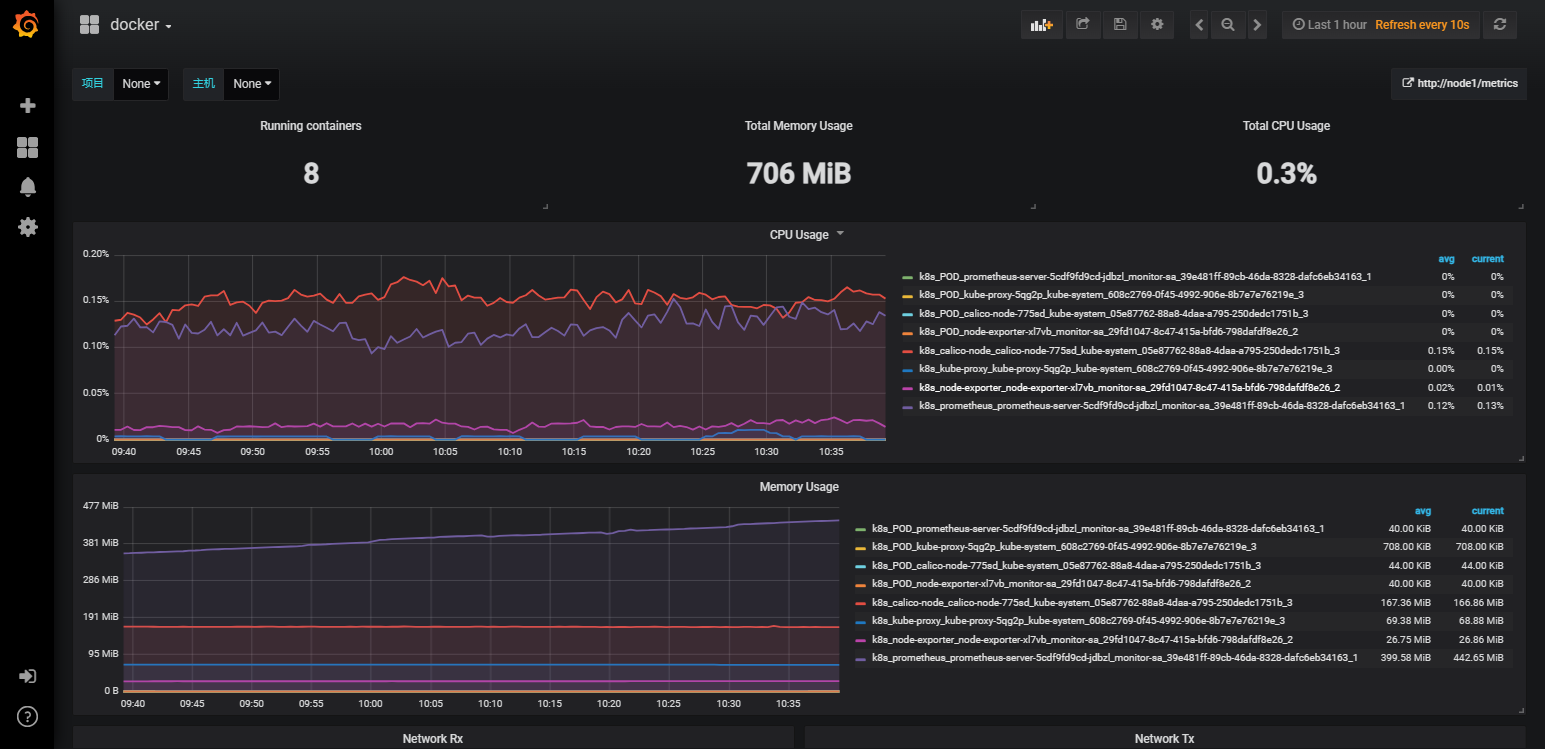Open Dashboards icon in left sidebar
Image resolution: width=1545 pixels, height=749 pixels.
click(x=28, y=148)
